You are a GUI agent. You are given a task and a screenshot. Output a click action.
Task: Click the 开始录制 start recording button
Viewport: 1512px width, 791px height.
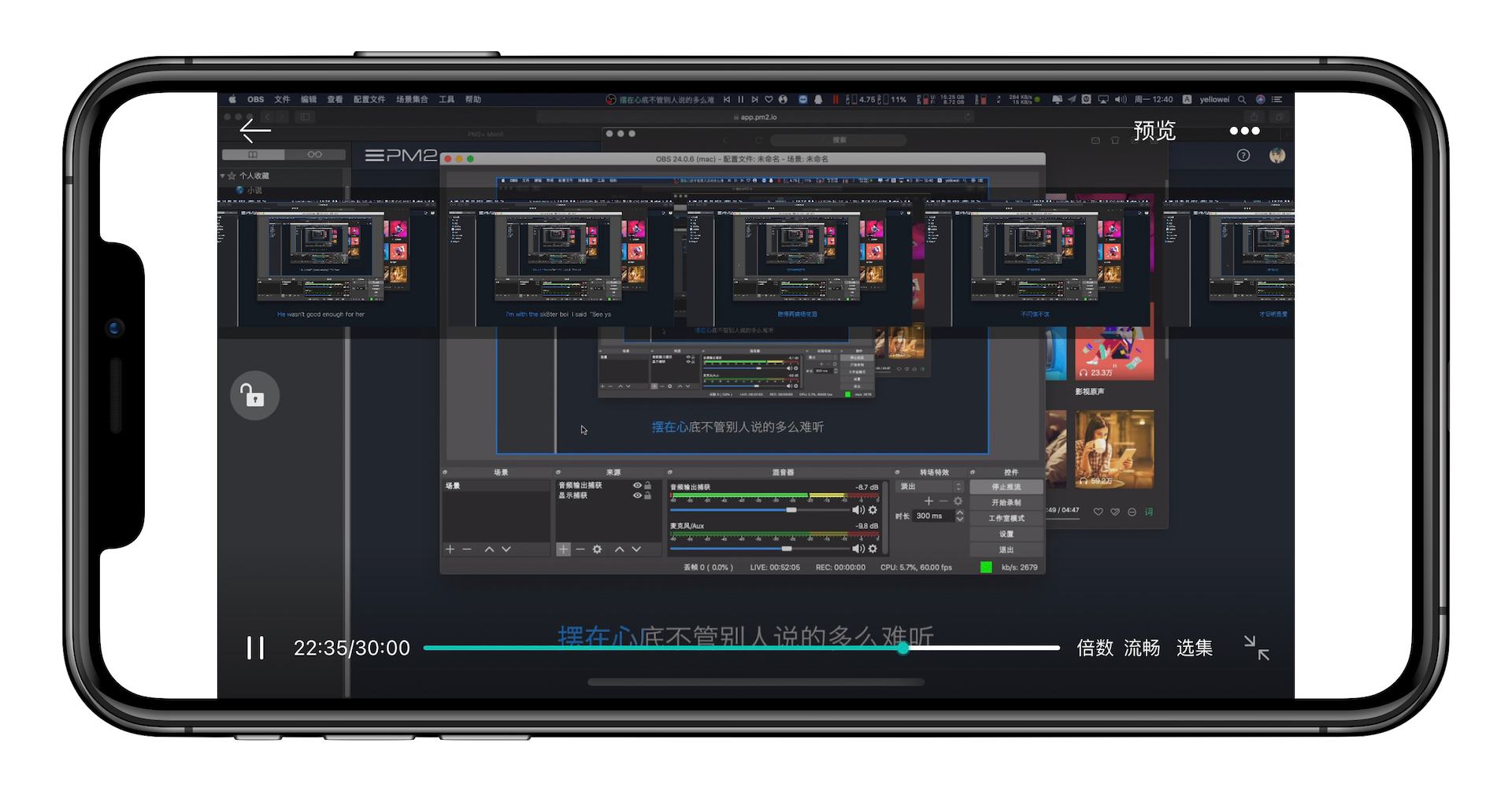click(x=1006, y=502)
